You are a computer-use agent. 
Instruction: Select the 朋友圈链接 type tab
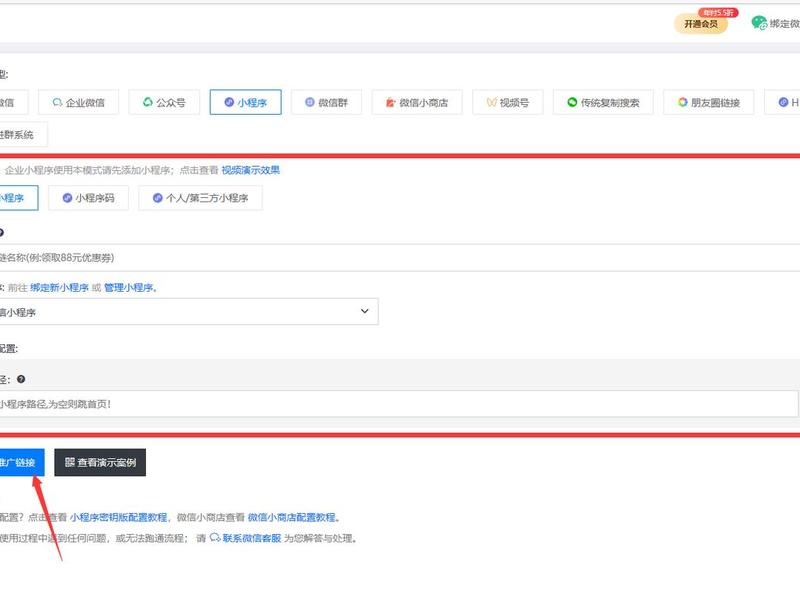[x=709, y=103]
